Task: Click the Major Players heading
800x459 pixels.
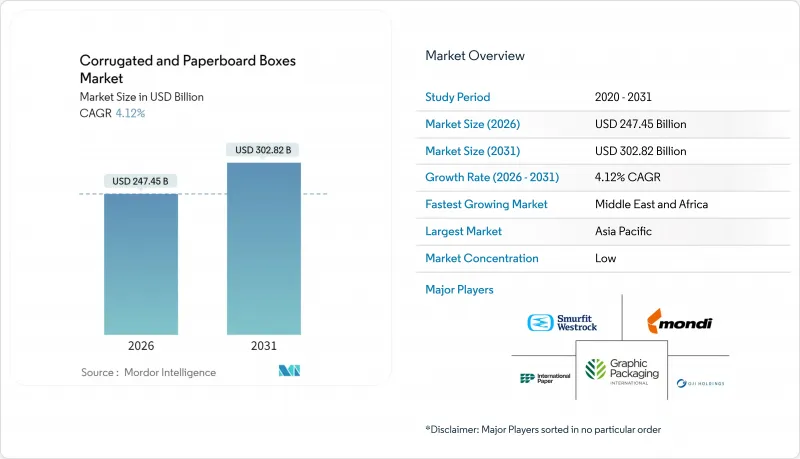Action: pyautogui.click(x=459, y=290)
